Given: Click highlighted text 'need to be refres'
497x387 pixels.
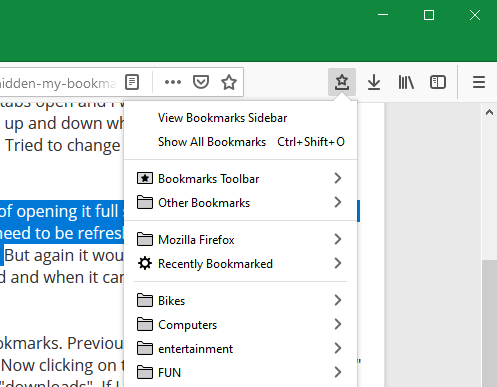Looking at the screenshot, I should (62, 233).
